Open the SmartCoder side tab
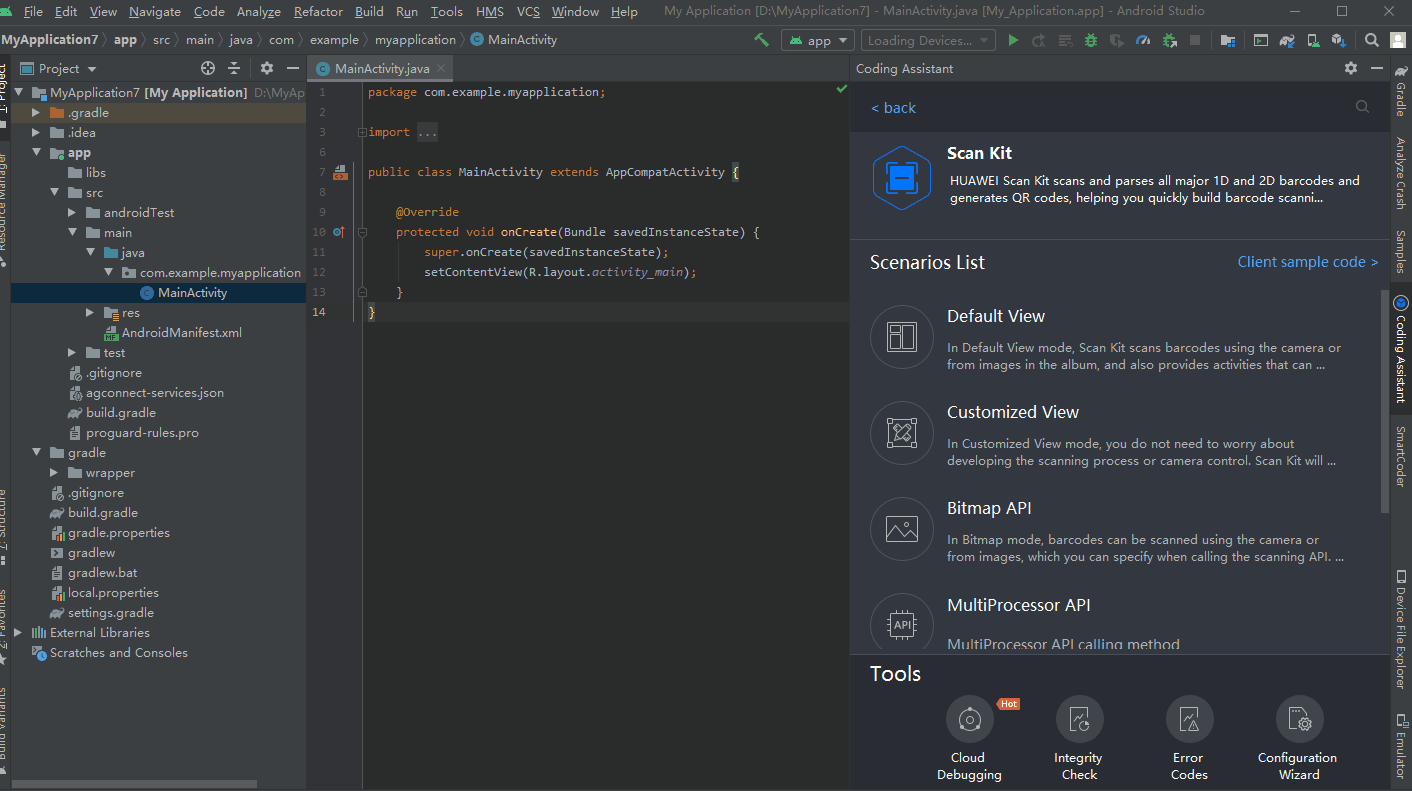 [x=1400, y=456]
